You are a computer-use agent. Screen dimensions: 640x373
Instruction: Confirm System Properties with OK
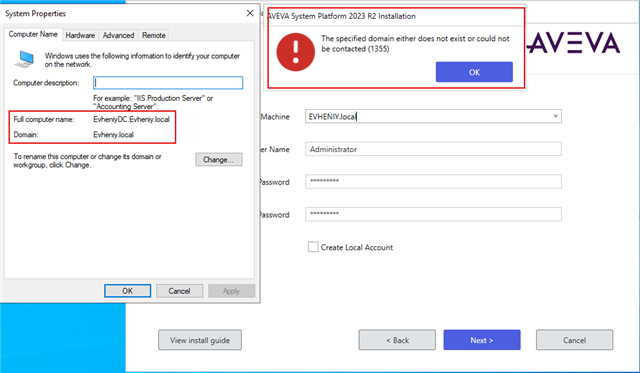(x=127, y=291)
